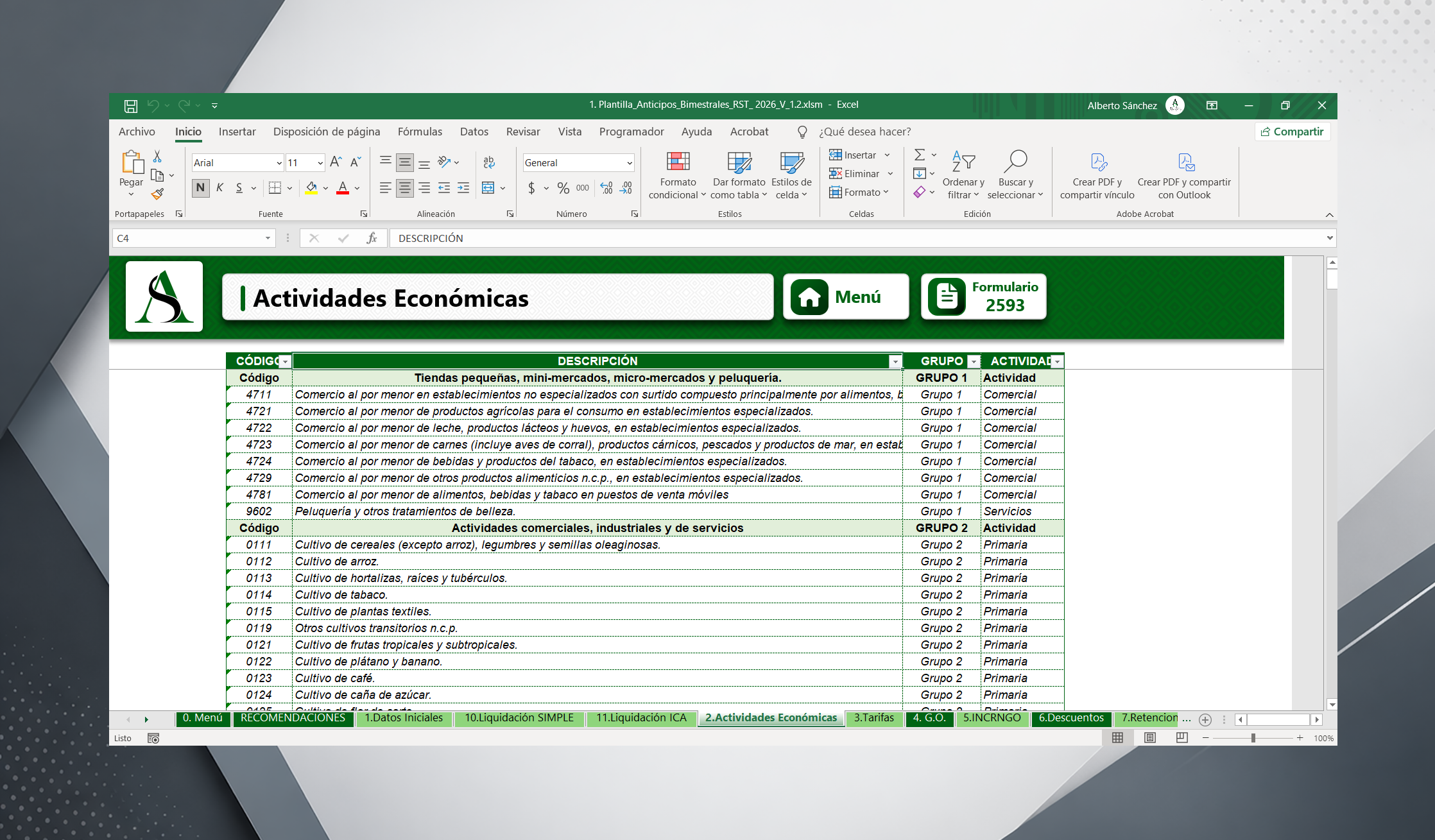Expand the Arial font name dropdown

(x=279, y=163)
